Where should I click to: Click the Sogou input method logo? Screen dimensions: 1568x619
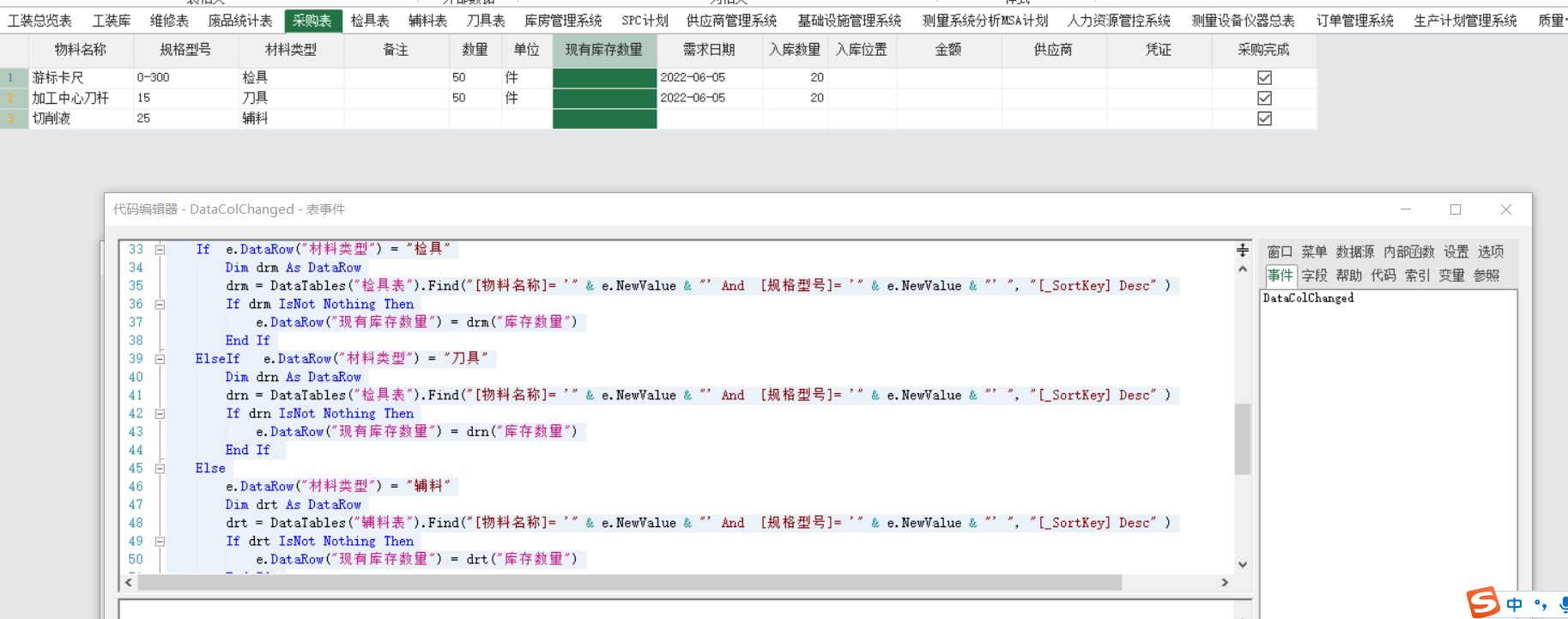(1483, 603)
